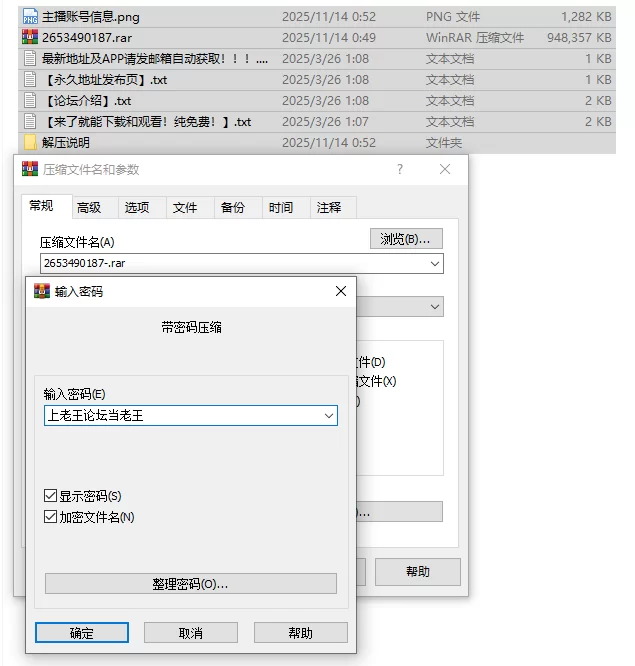The width and height of the screenshot is (635, 666).
Task: Click the 解压说明 folder icon
Action: [30, 143]
